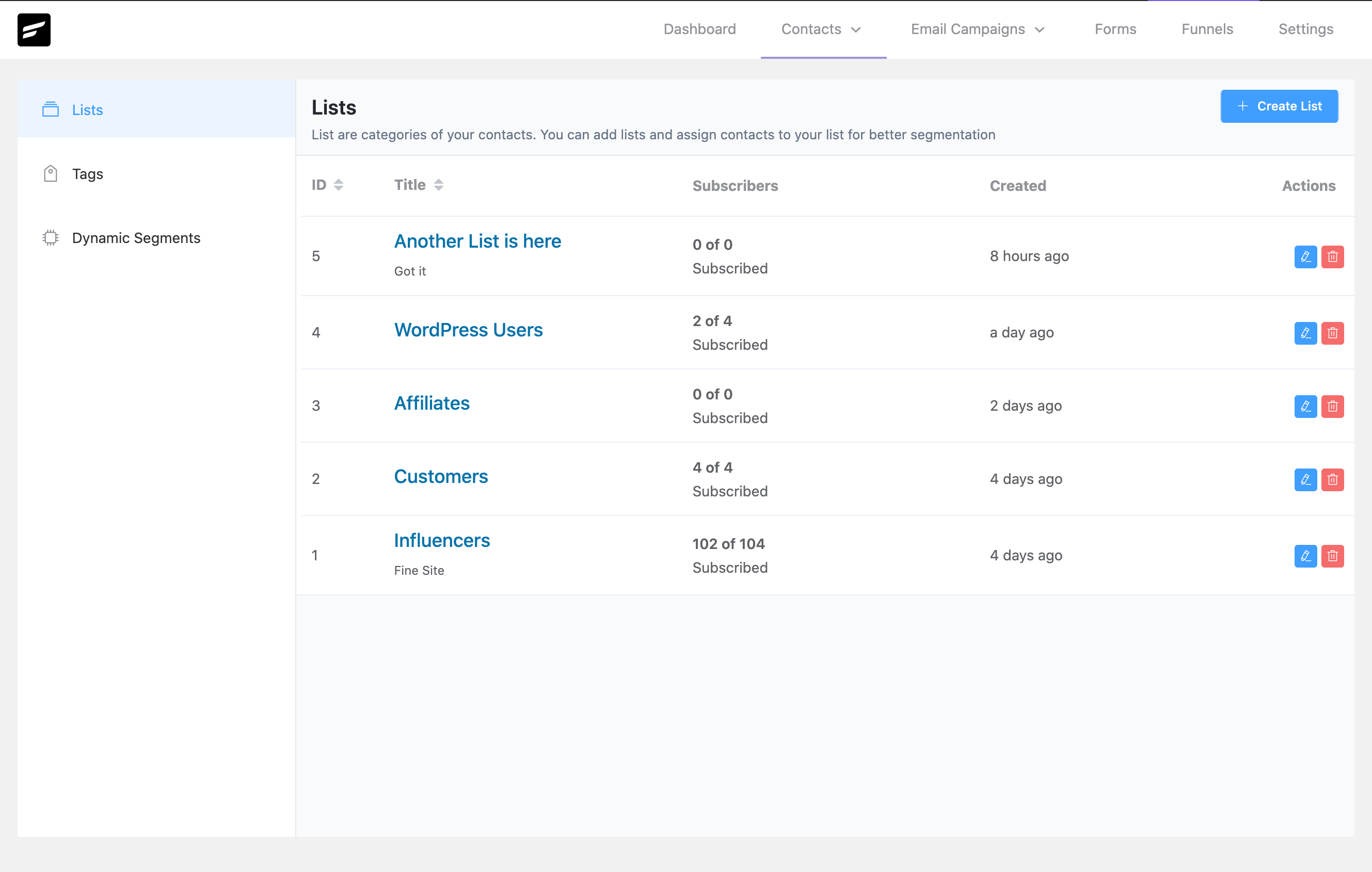1372x872 pixels.
Task: Click the Subscribers column header
Action: coord(735,186)
